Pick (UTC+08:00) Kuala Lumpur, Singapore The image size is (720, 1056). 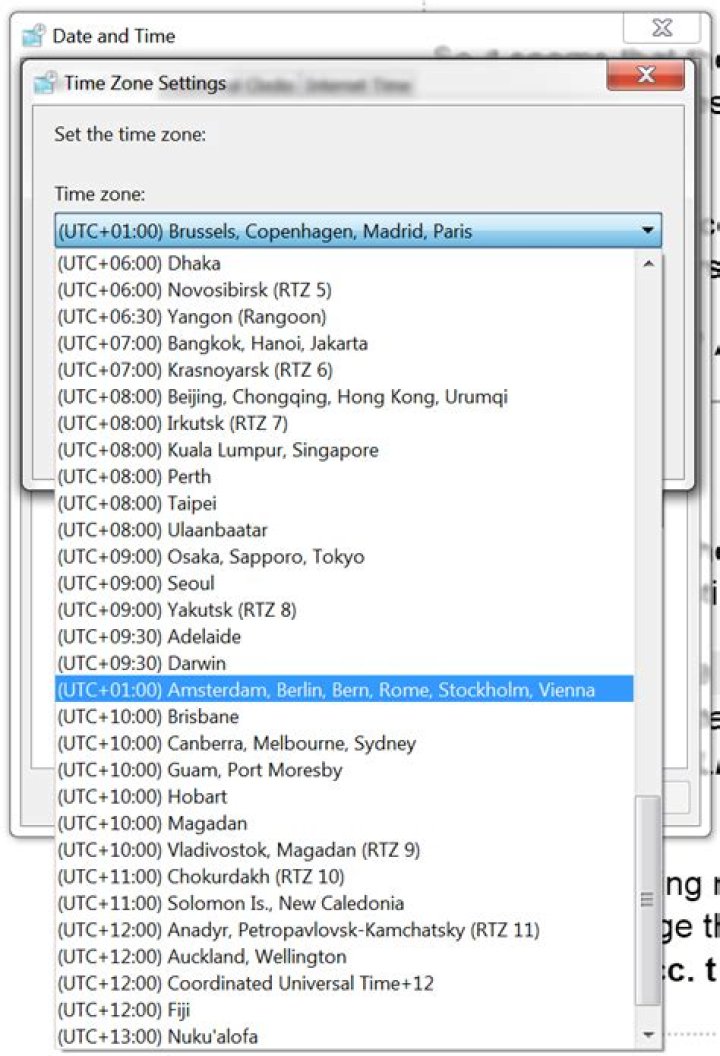tap(344, 450)
